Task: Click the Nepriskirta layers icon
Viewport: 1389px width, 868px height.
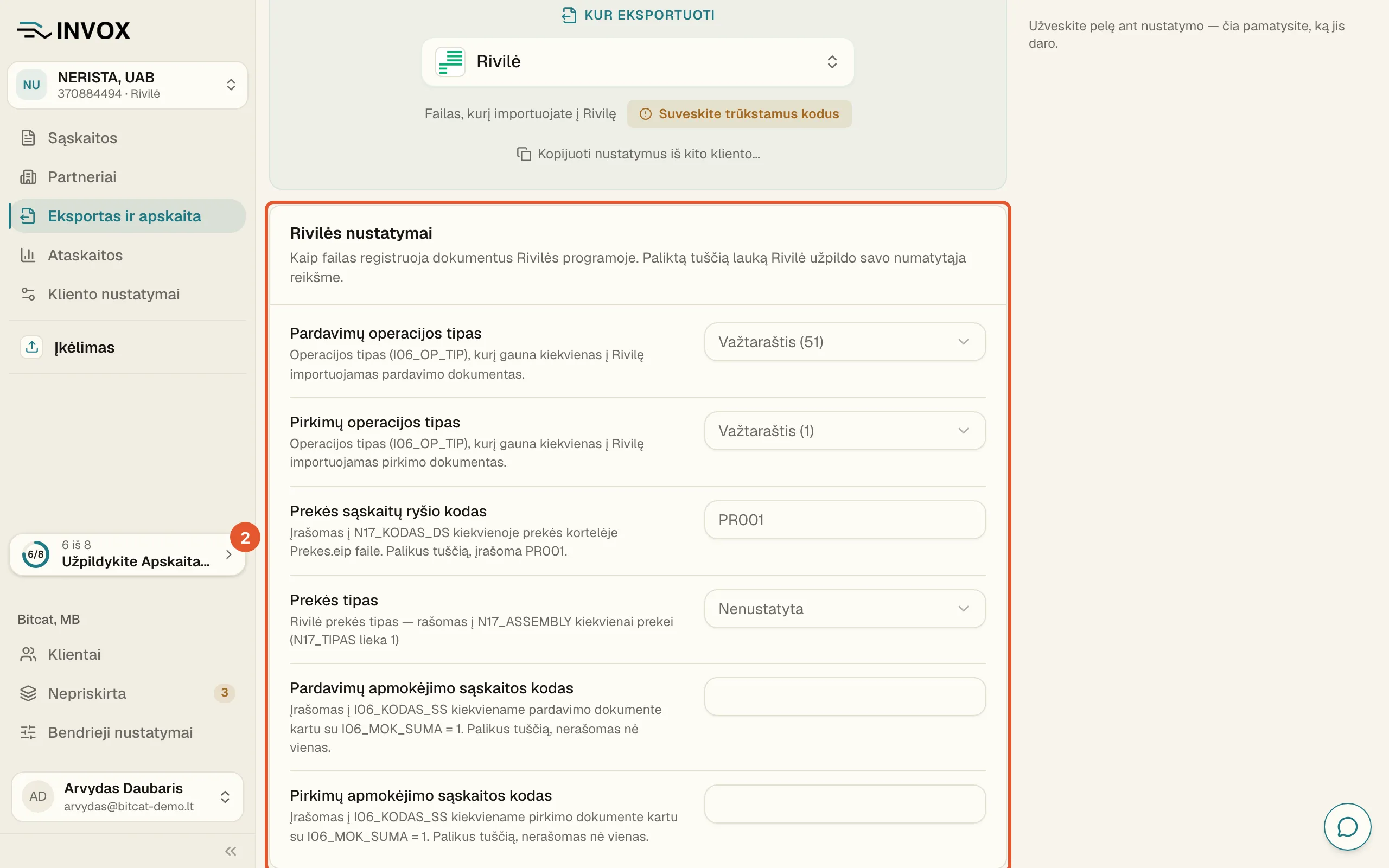Action: coord(28,693)
